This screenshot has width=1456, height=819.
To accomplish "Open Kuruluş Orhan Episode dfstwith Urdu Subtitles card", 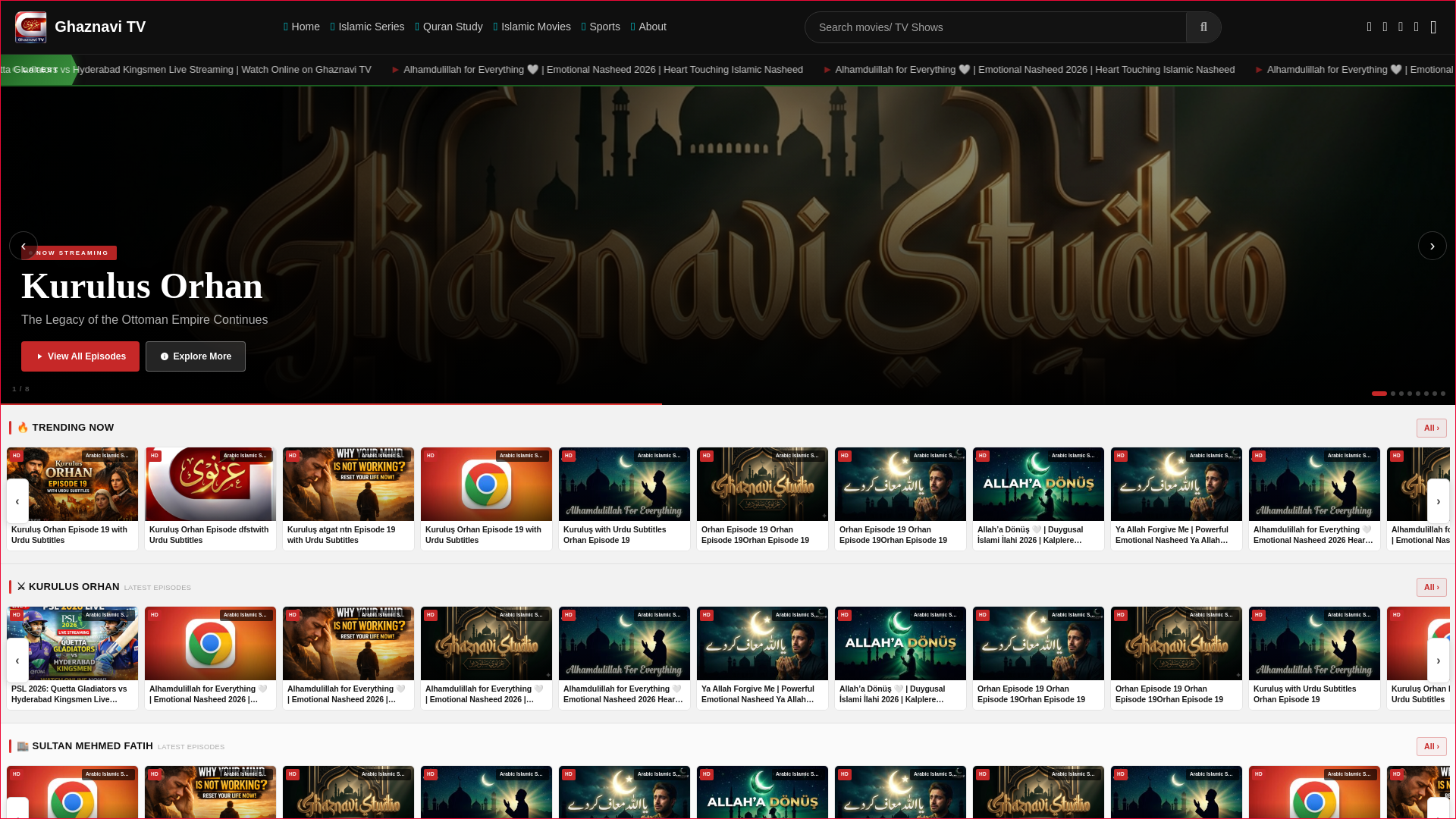I will tap(210, 499).
